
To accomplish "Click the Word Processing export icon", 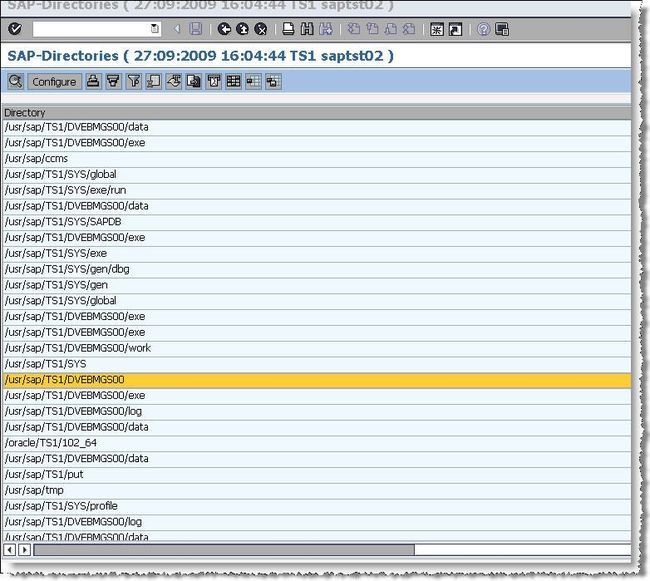I will pos(174,81).
